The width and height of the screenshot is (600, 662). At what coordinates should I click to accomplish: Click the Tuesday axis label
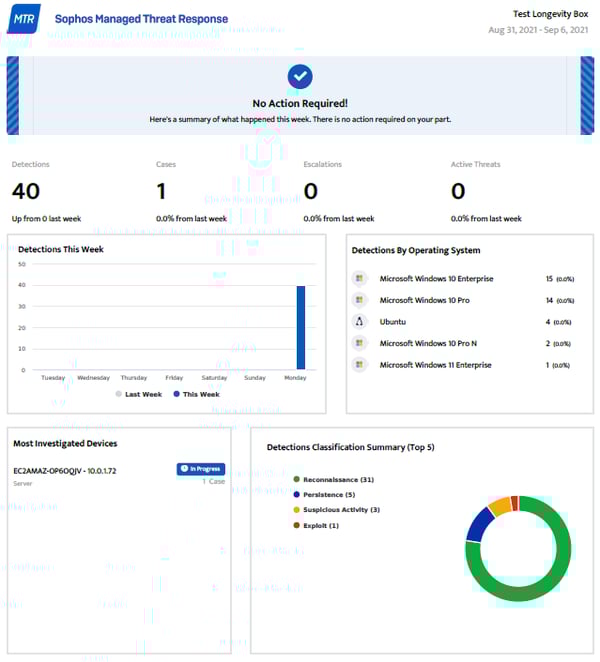[x=53, y=378]
